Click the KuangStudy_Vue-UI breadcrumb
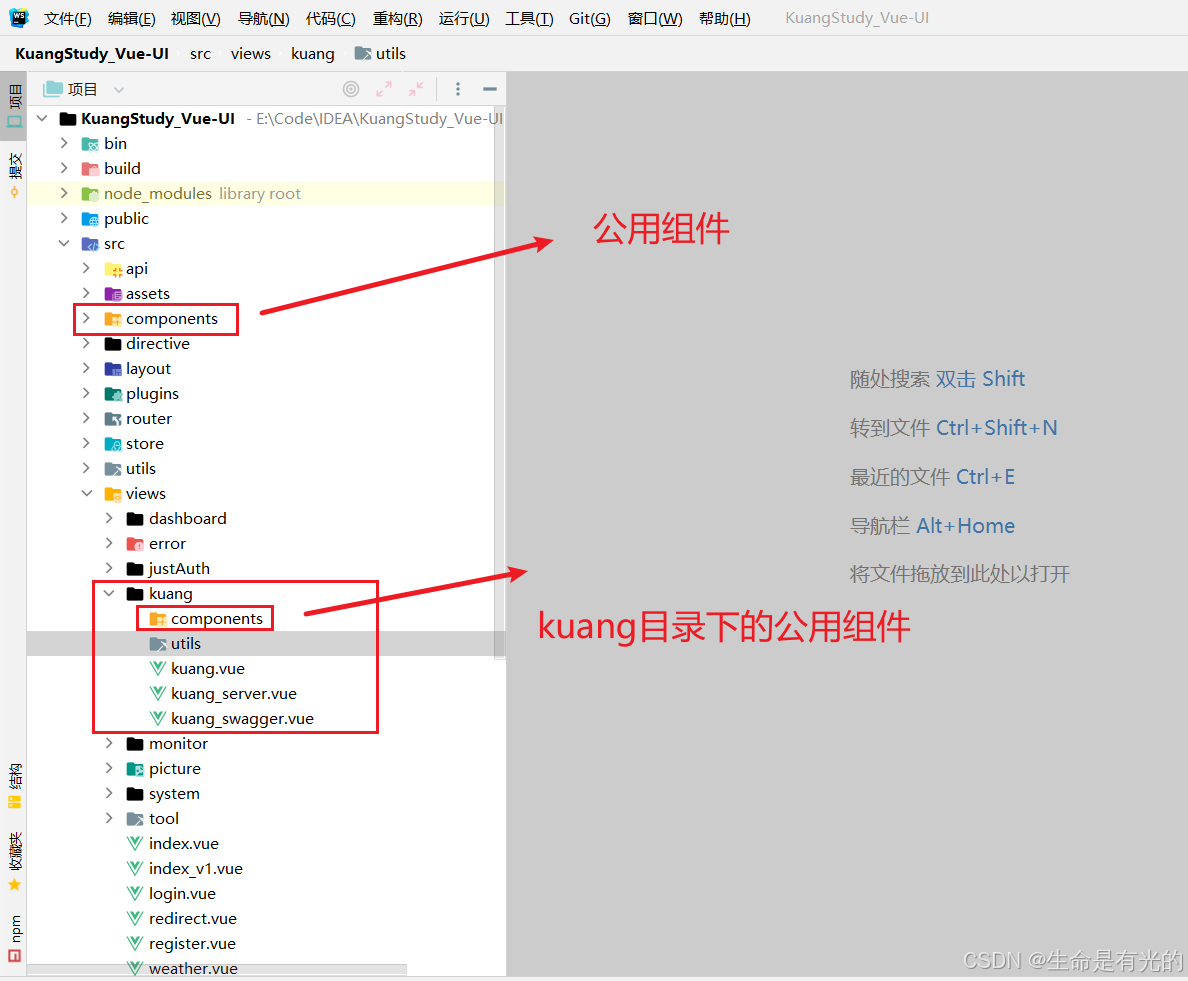 [92, 54]
